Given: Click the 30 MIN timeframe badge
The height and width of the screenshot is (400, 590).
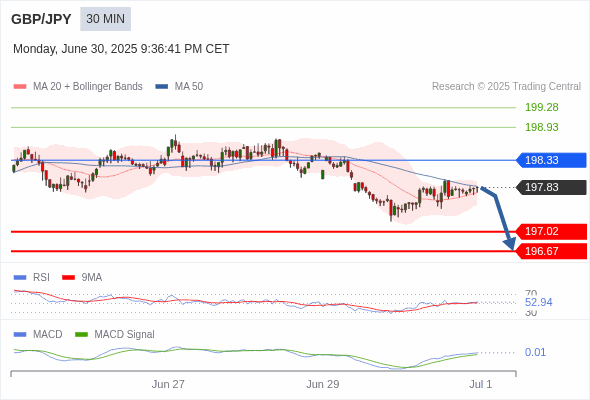Looking at the screenshot, I should (x=105, y=19).
